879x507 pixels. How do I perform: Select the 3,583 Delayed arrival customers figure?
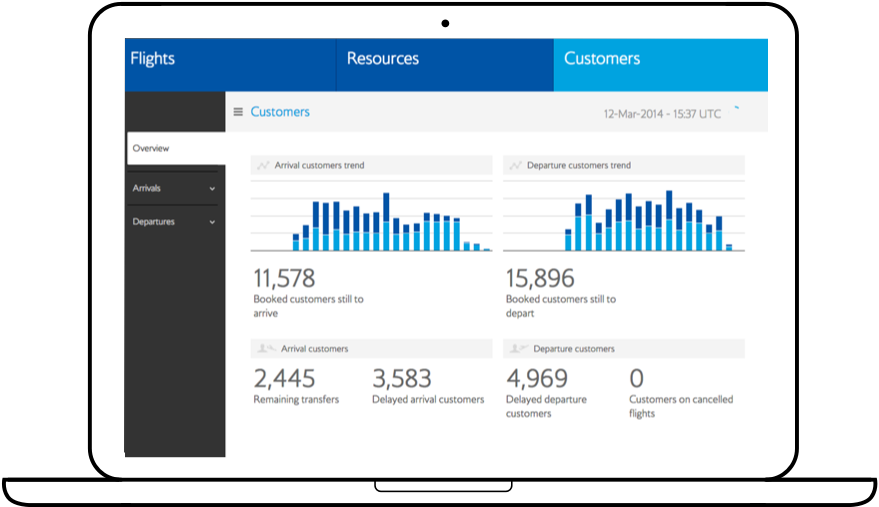402,378
